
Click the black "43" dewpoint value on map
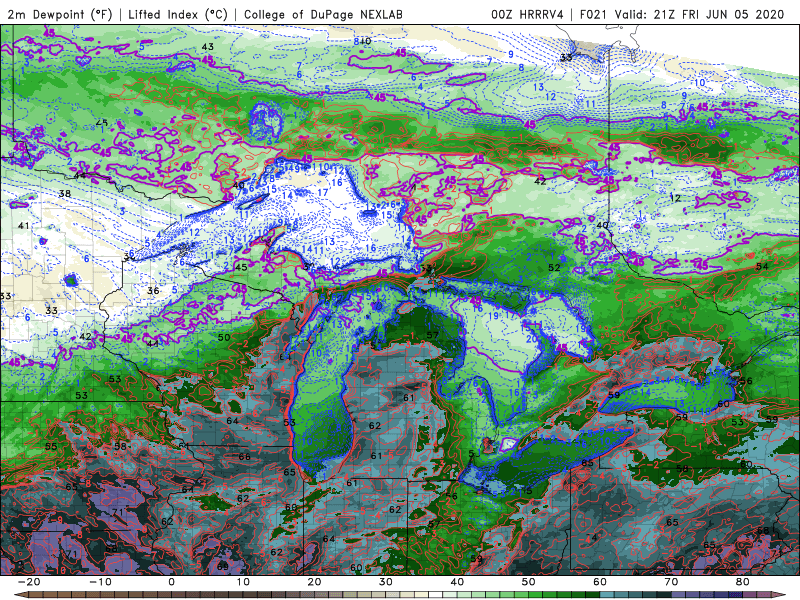coord(207,47)
